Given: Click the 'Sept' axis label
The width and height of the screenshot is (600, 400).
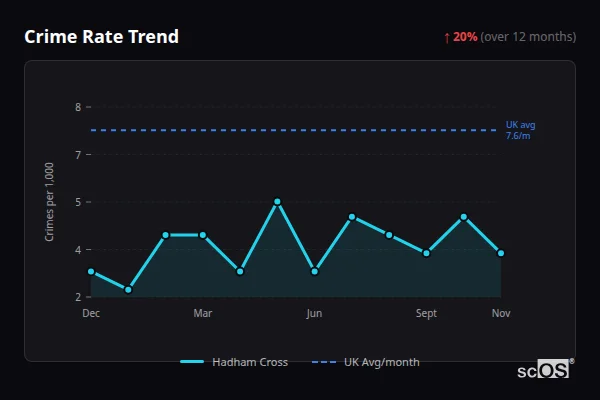Looking at the screenshot, I should click(426, 313).
